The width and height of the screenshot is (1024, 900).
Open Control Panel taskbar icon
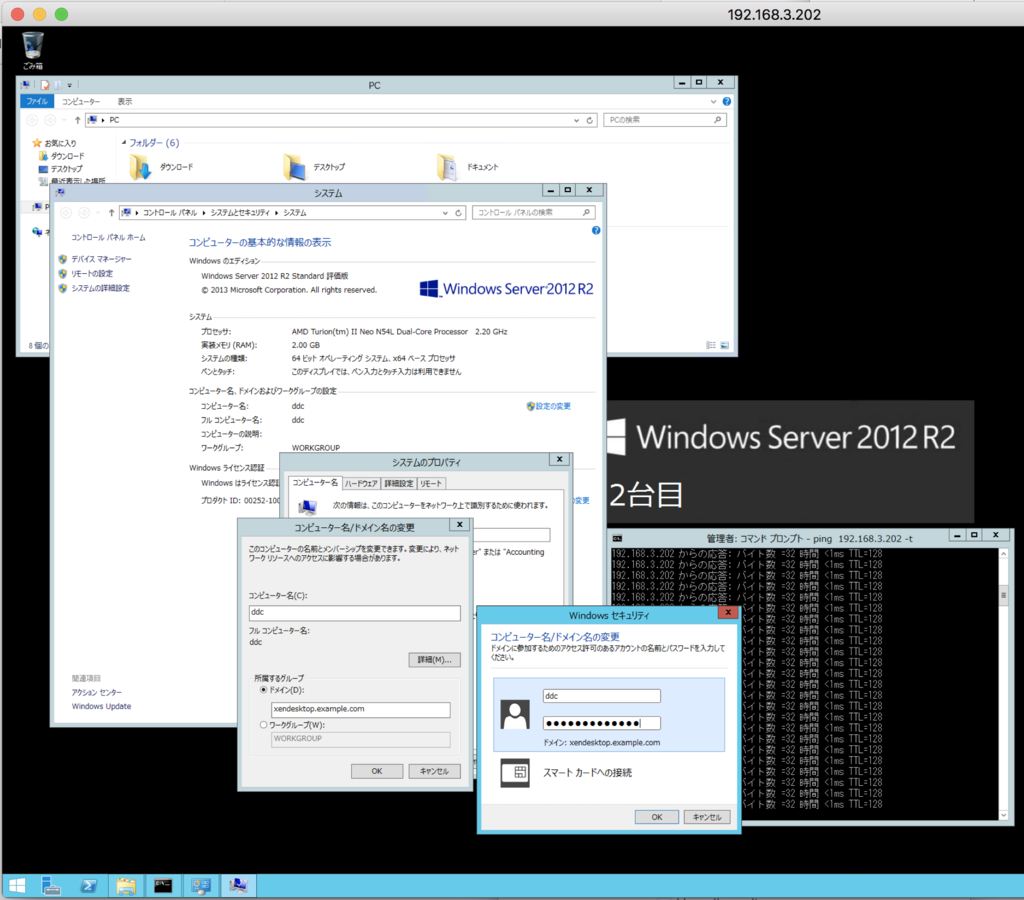(x=201, y=886)
